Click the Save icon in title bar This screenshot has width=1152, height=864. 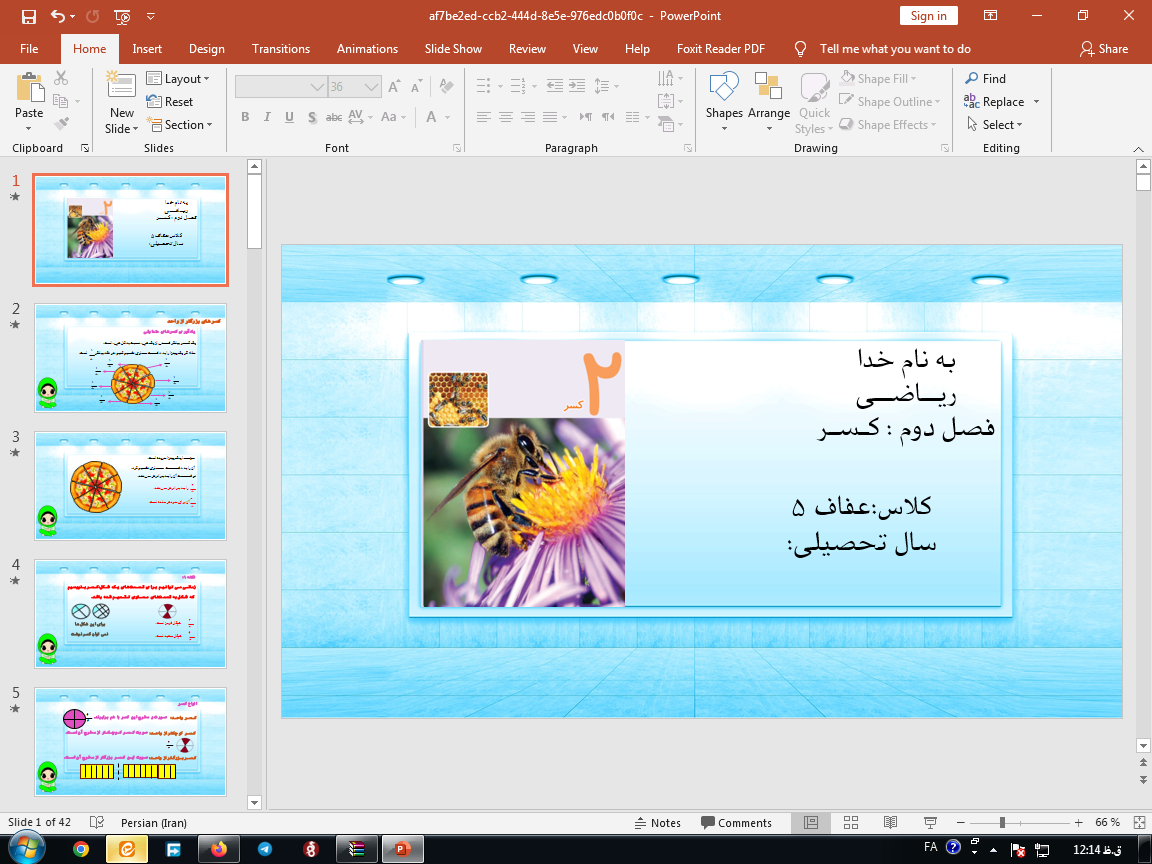(x=28, y=16)
